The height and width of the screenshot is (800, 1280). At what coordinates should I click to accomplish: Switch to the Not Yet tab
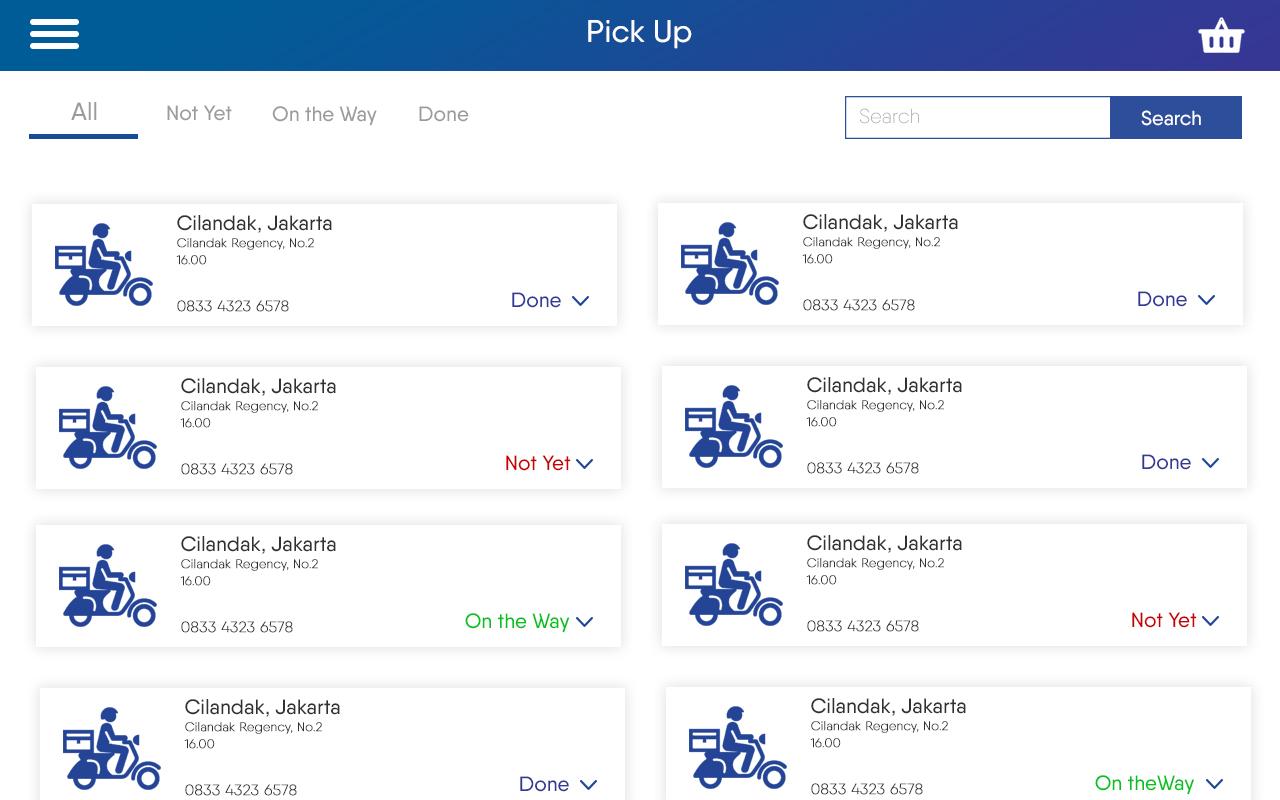(x=199, y=114)
